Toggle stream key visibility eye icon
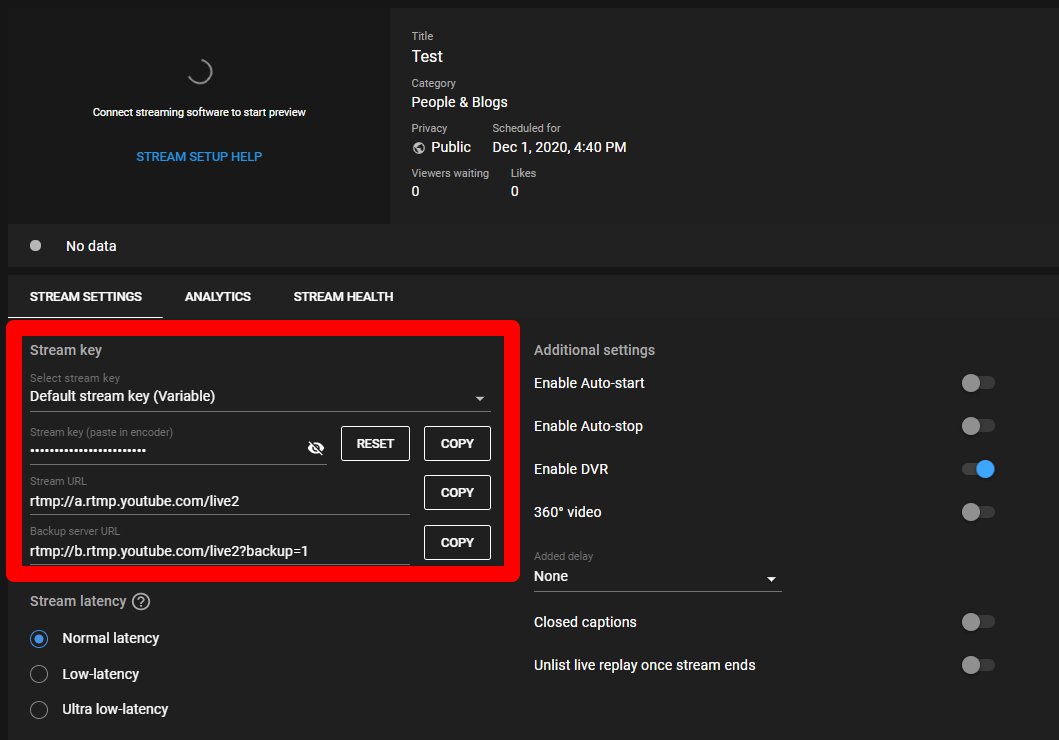Image resolution: width=1059 pixels, height=740 pixels. point(316,448)
